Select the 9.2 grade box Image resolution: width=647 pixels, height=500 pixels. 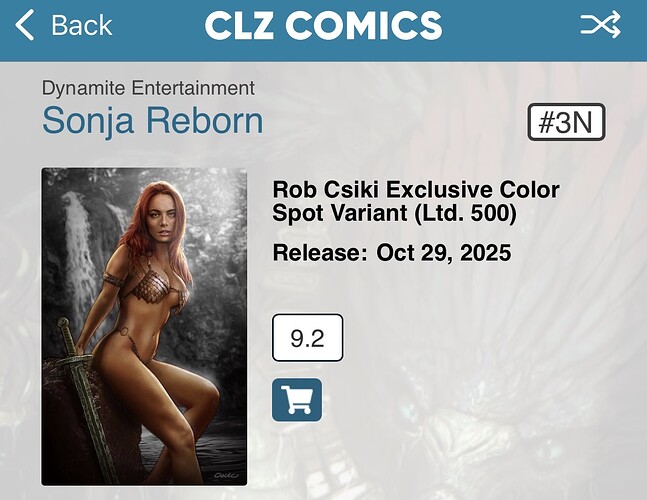307,338
